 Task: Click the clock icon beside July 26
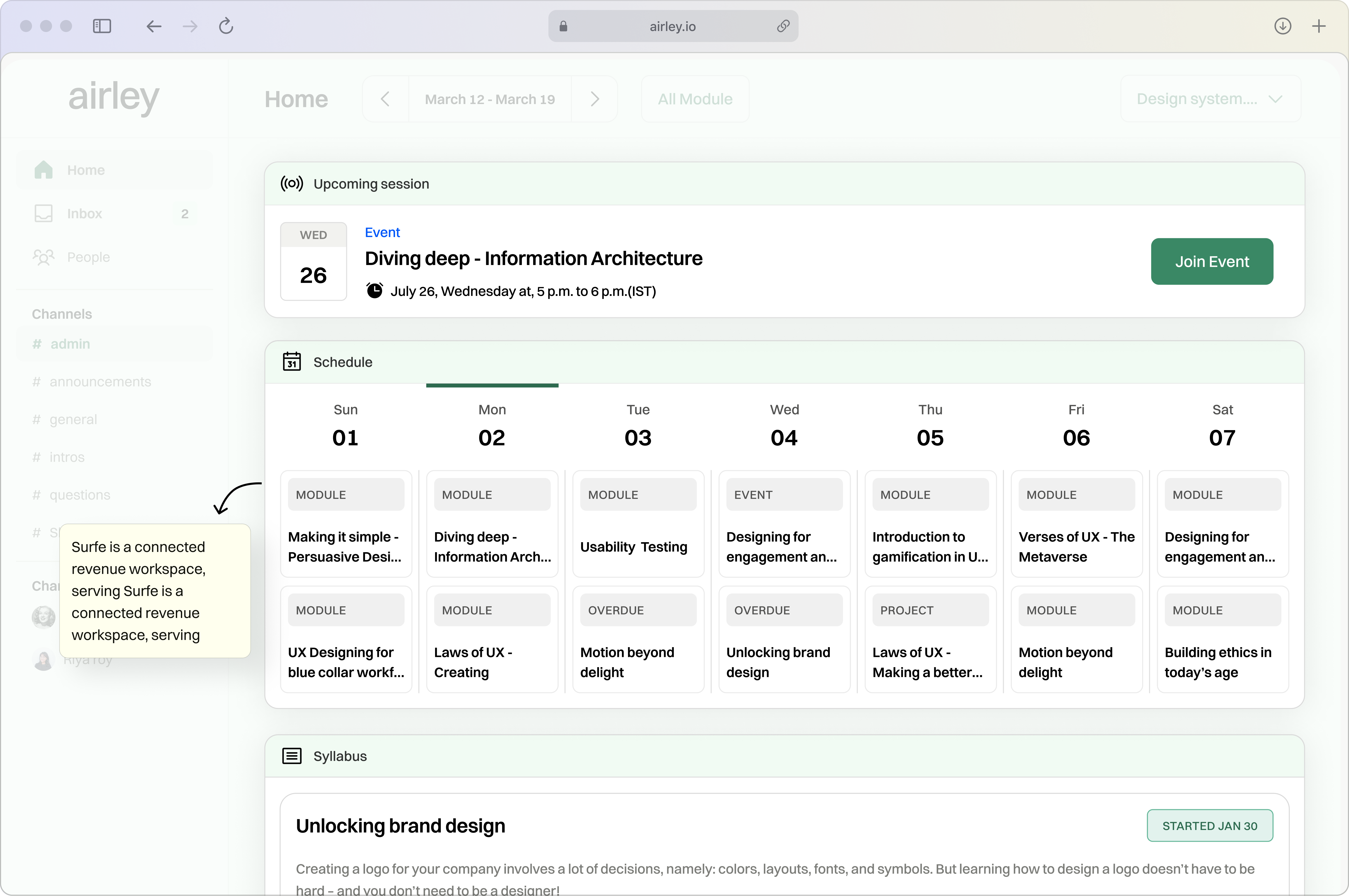(375, 290)
